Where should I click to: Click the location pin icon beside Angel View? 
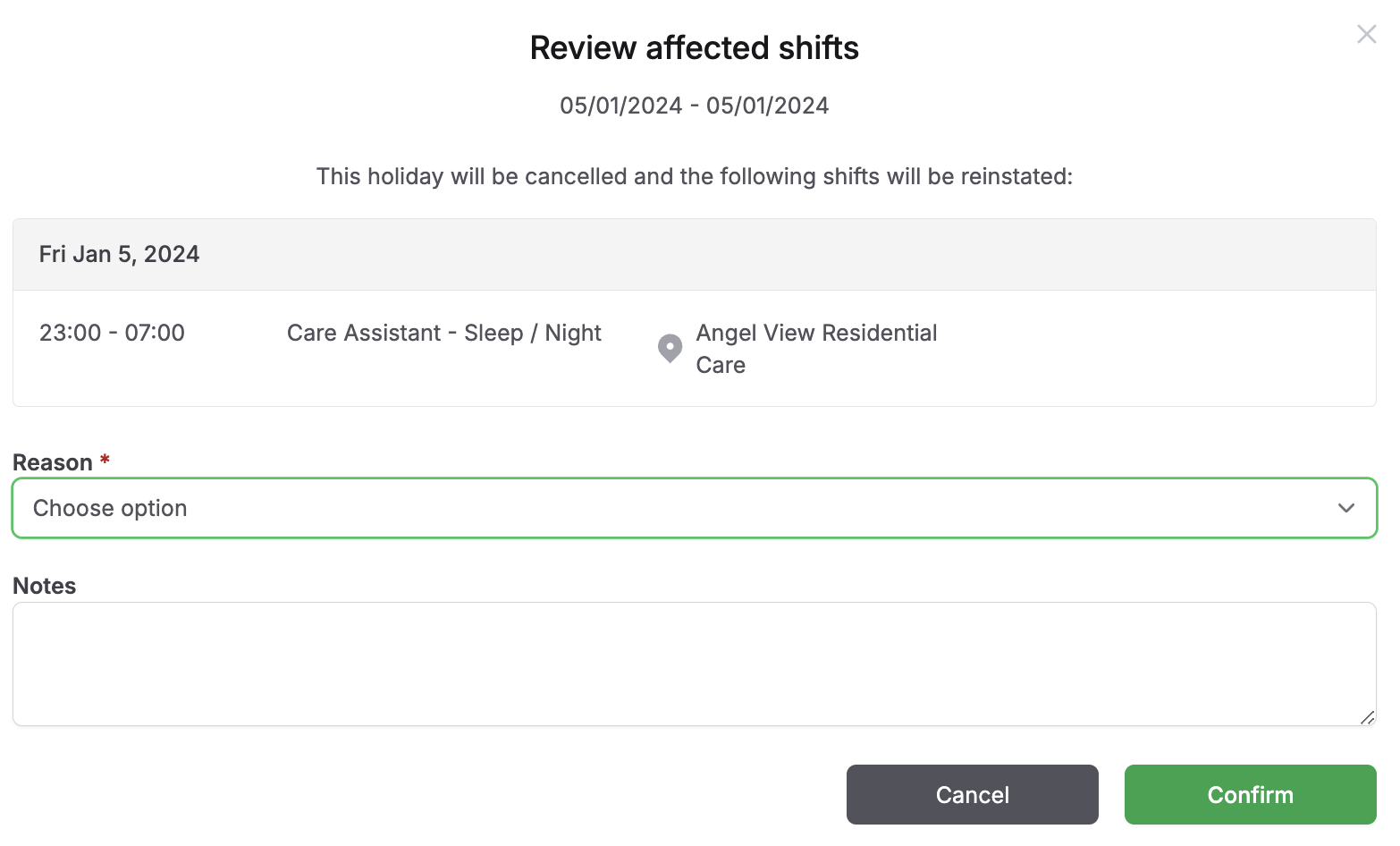pos(670,349)
